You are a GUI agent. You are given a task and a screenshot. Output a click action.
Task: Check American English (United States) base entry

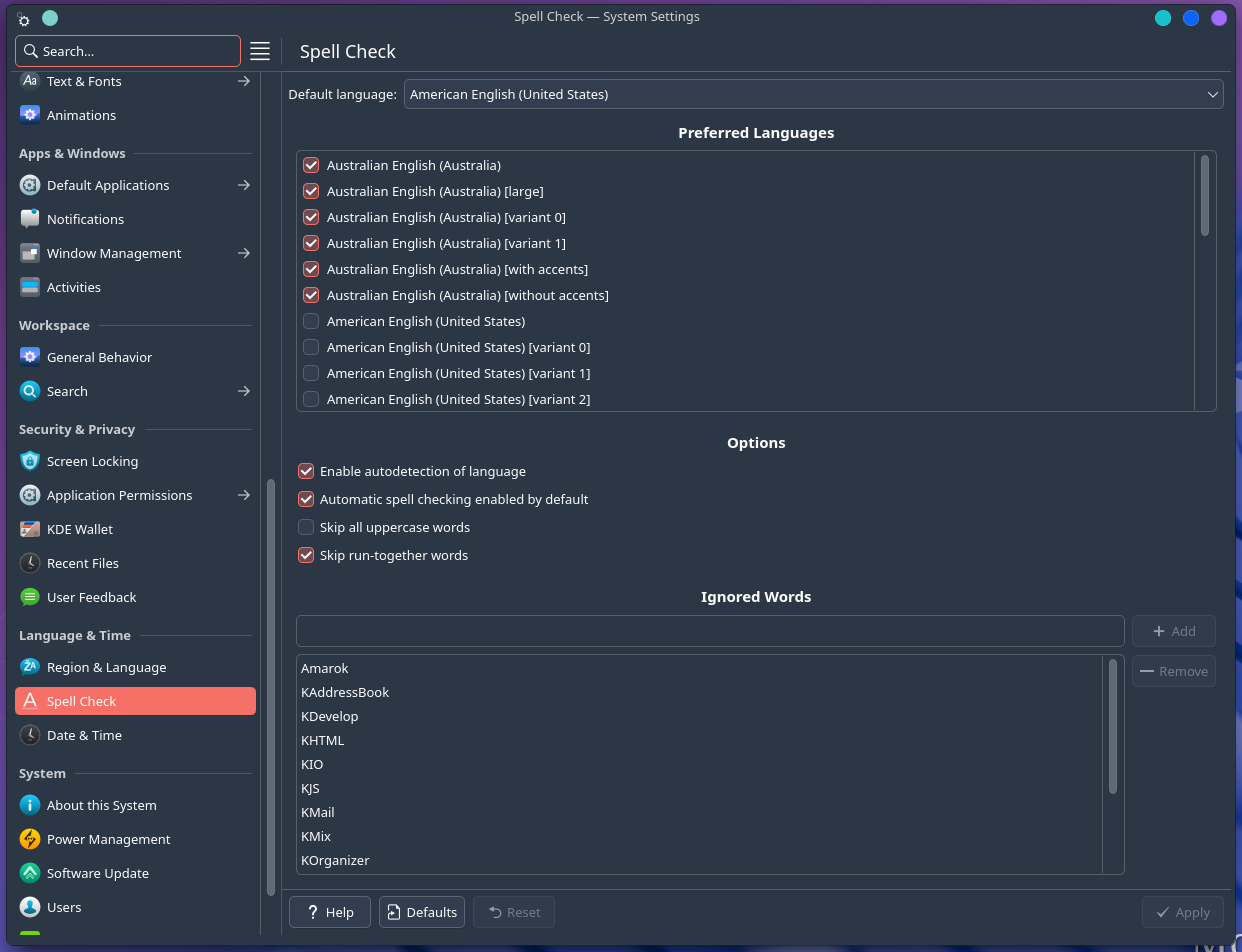point(311,321)
